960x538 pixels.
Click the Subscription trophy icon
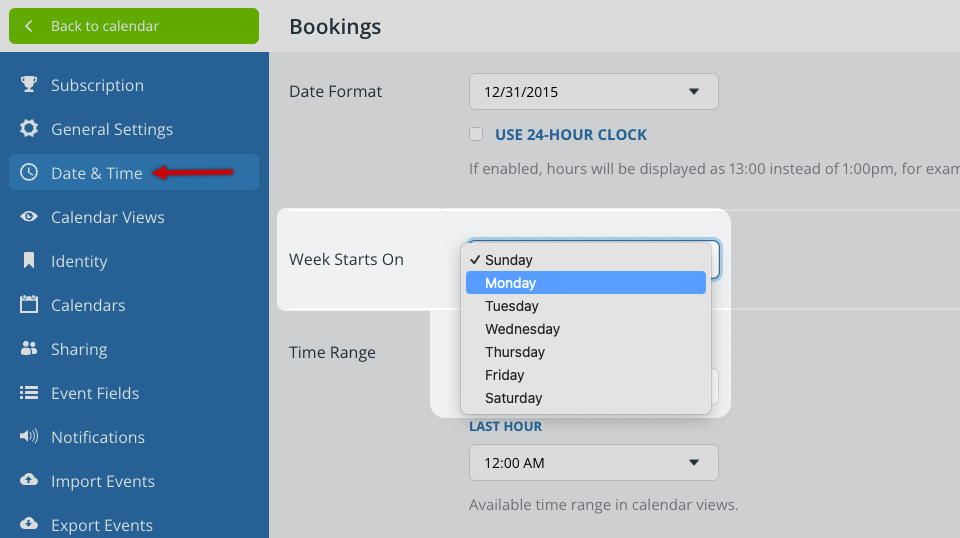(x=29, y=85)
